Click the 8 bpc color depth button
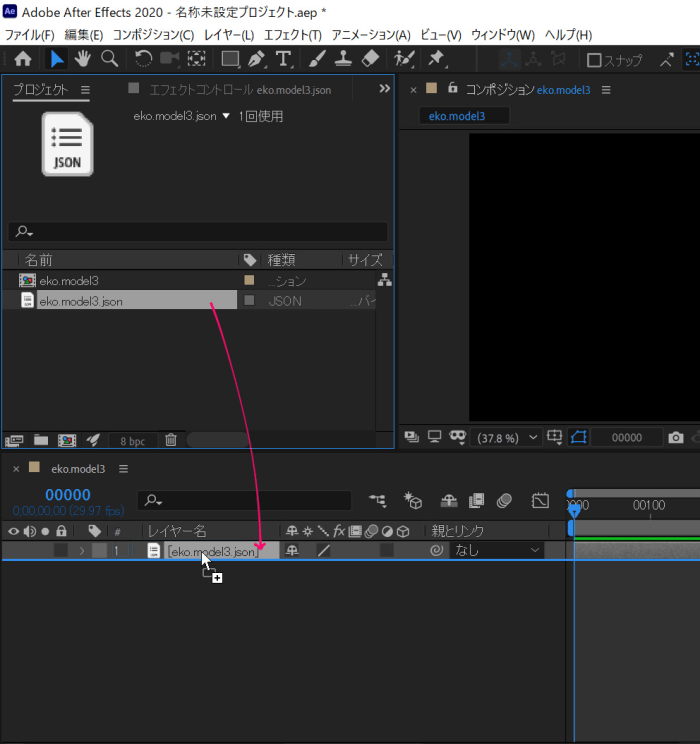The image size is (700, 744). [x=132, y=441]
